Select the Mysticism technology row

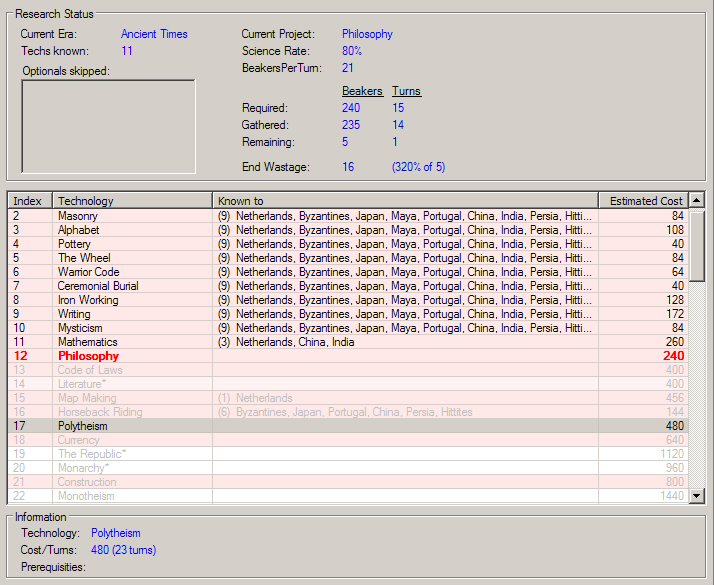tap(348, 328)
